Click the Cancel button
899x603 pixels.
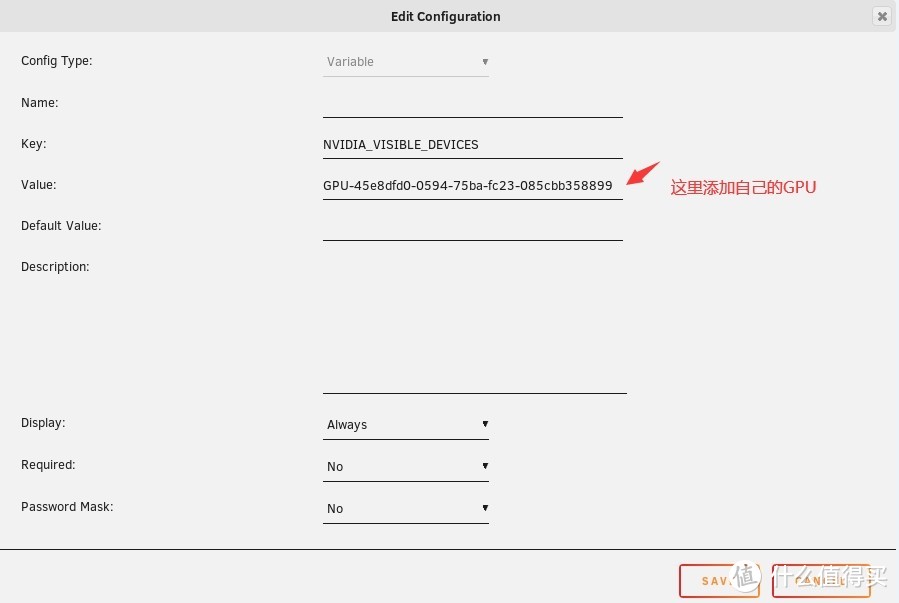pyautogui.click(x=821, y=581)
